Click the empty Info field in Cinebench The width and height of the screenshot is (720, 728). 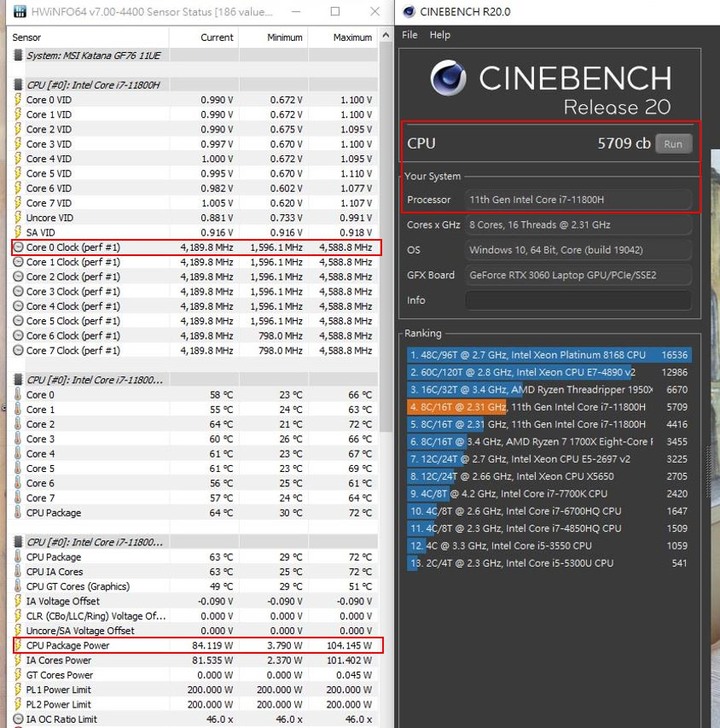(x=578, y=300)
